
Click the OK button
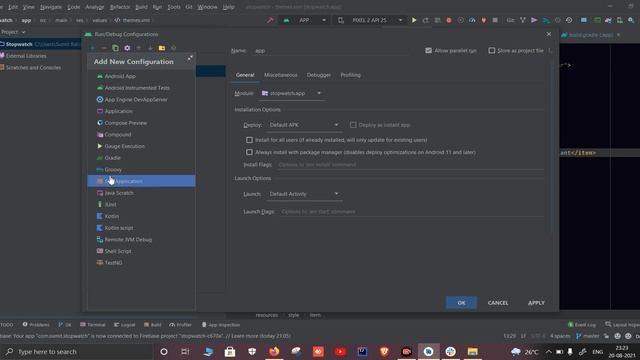click(461, 303)
